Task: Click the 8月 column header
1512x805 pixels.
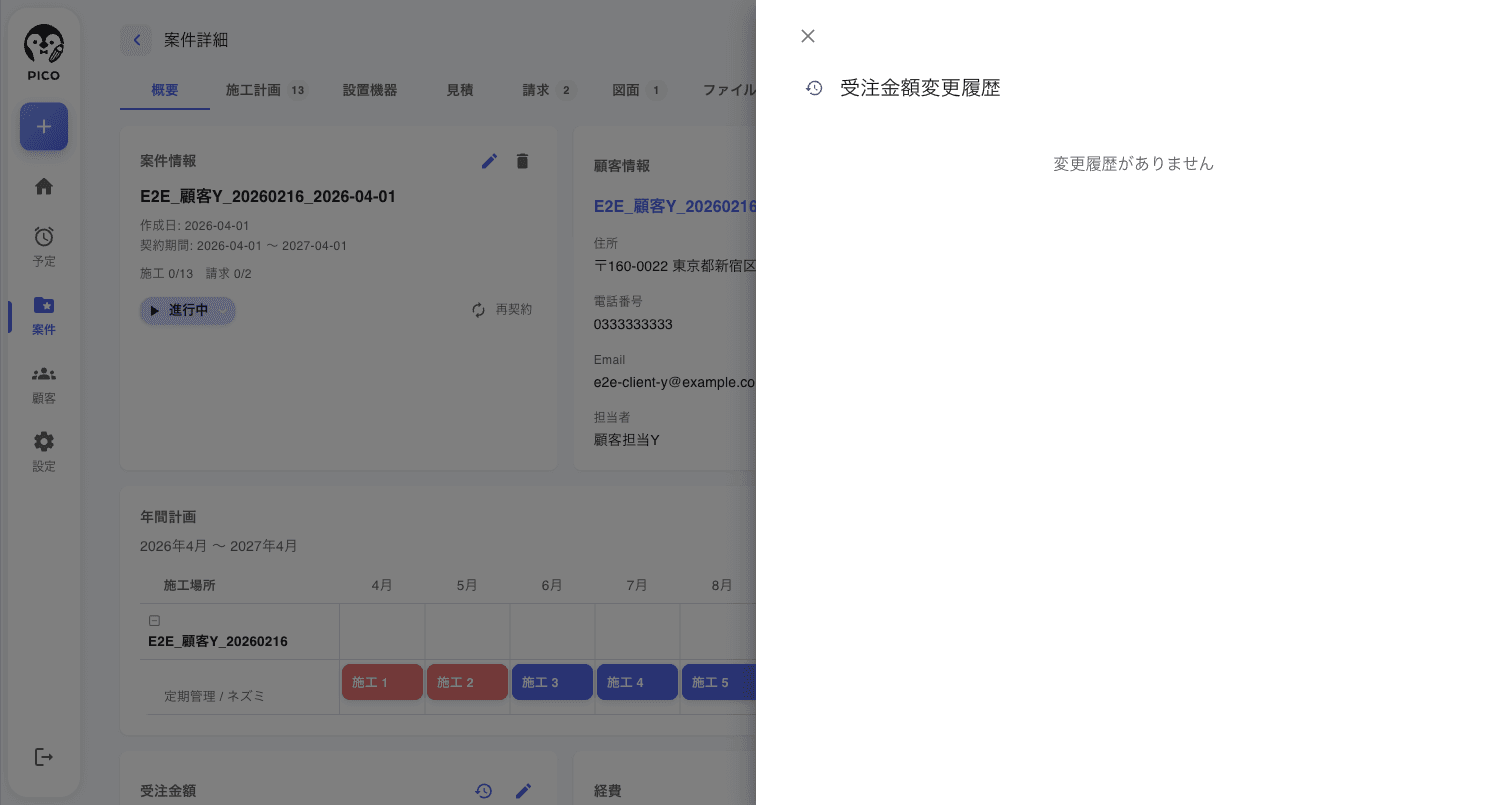Action: (722, 585)
